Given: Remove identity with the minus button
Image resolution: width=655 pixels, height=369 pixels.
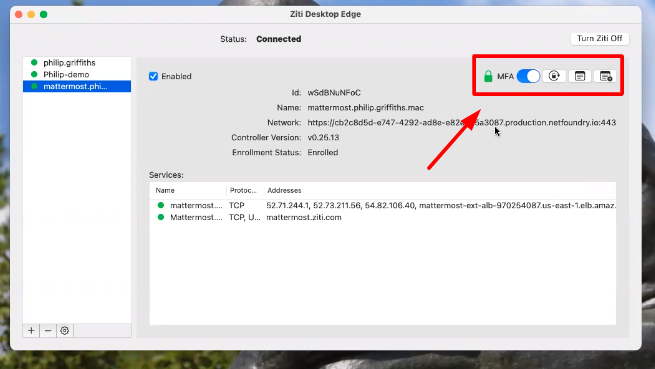Looking at the screenshot, I should (x=48, y=331).
